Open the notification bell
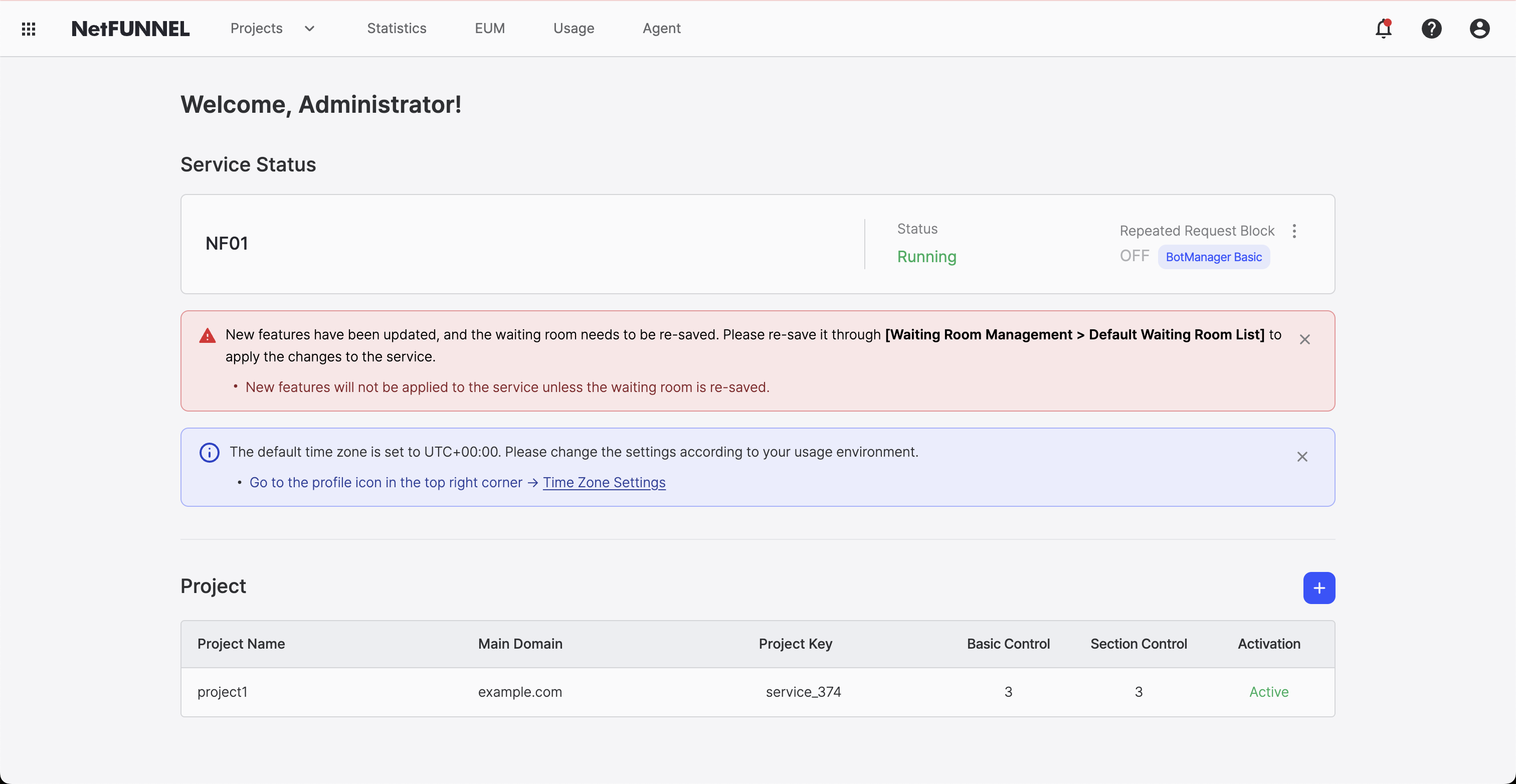This screenshot has width=1516, height=784. coord(1384,28)
